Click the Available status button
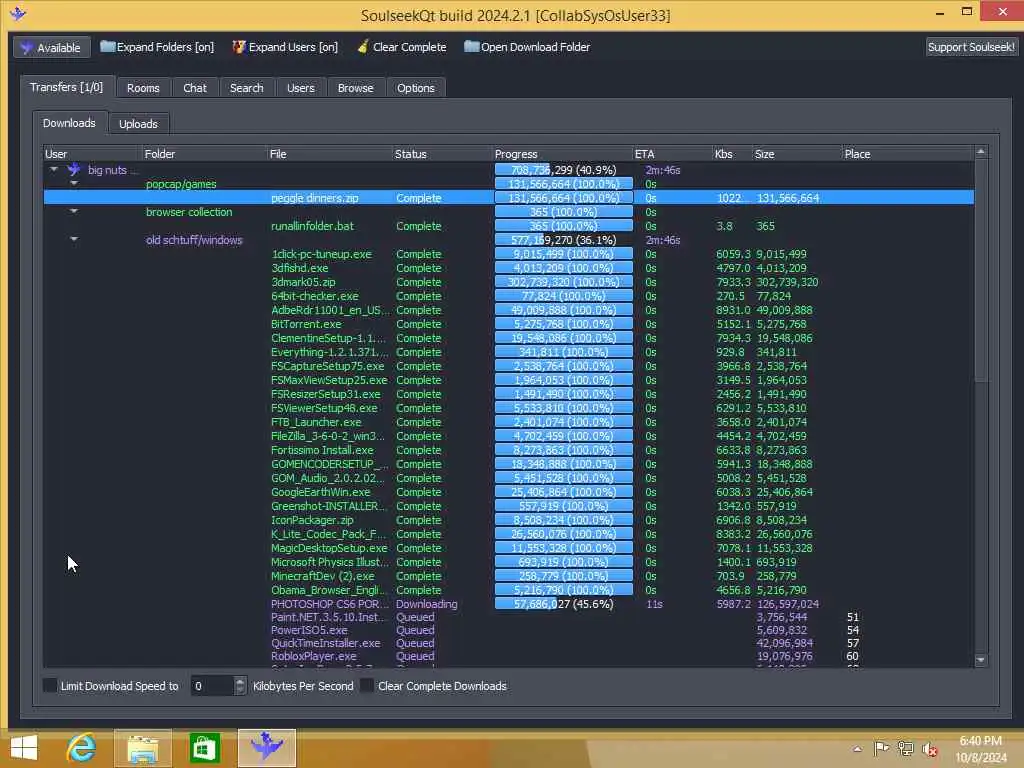This screenshot has height=768, width=1024. coord(52,48)
